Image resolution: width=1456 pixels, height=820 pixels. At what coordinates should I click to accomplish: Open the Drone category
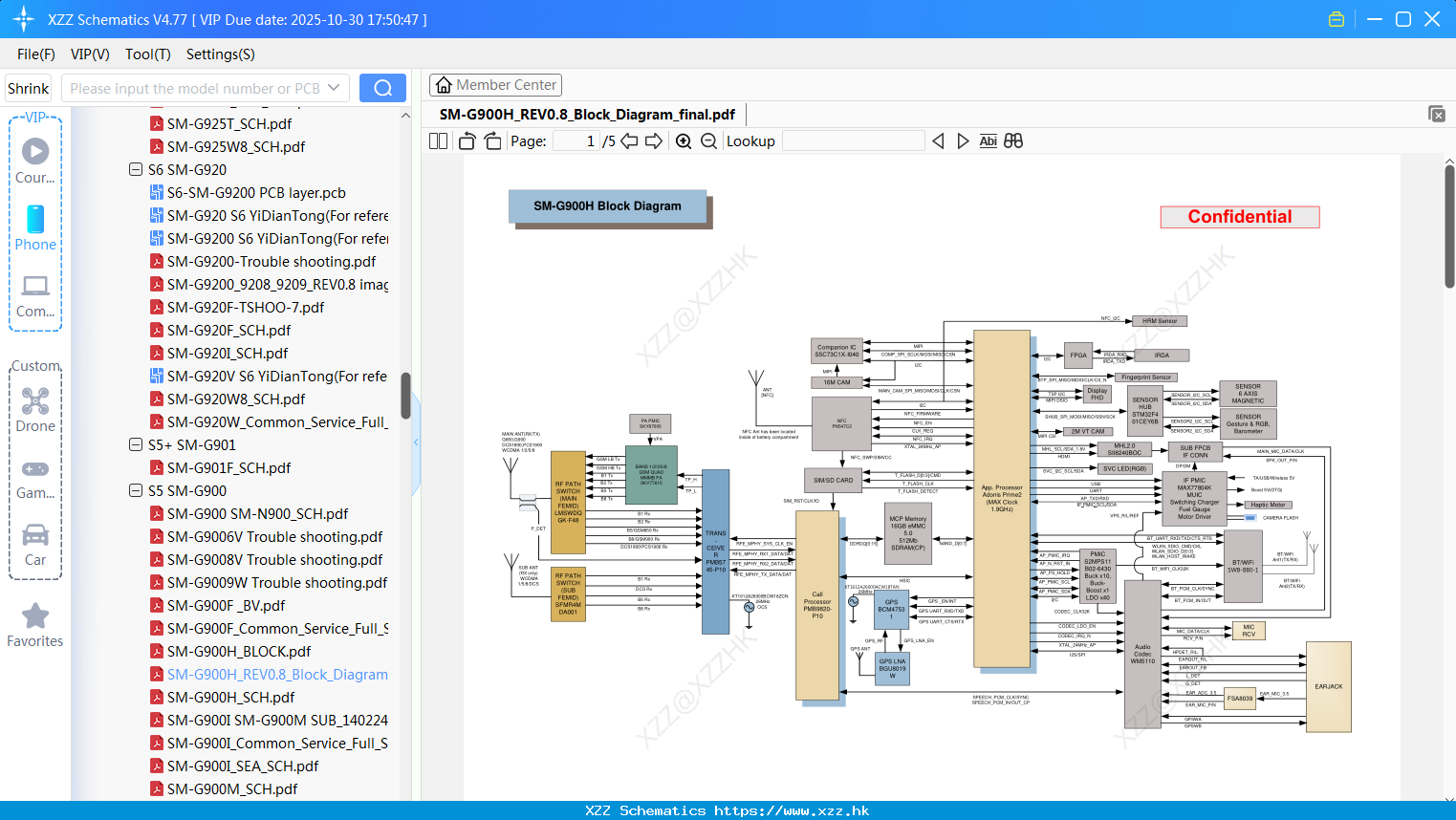[35, 409]
